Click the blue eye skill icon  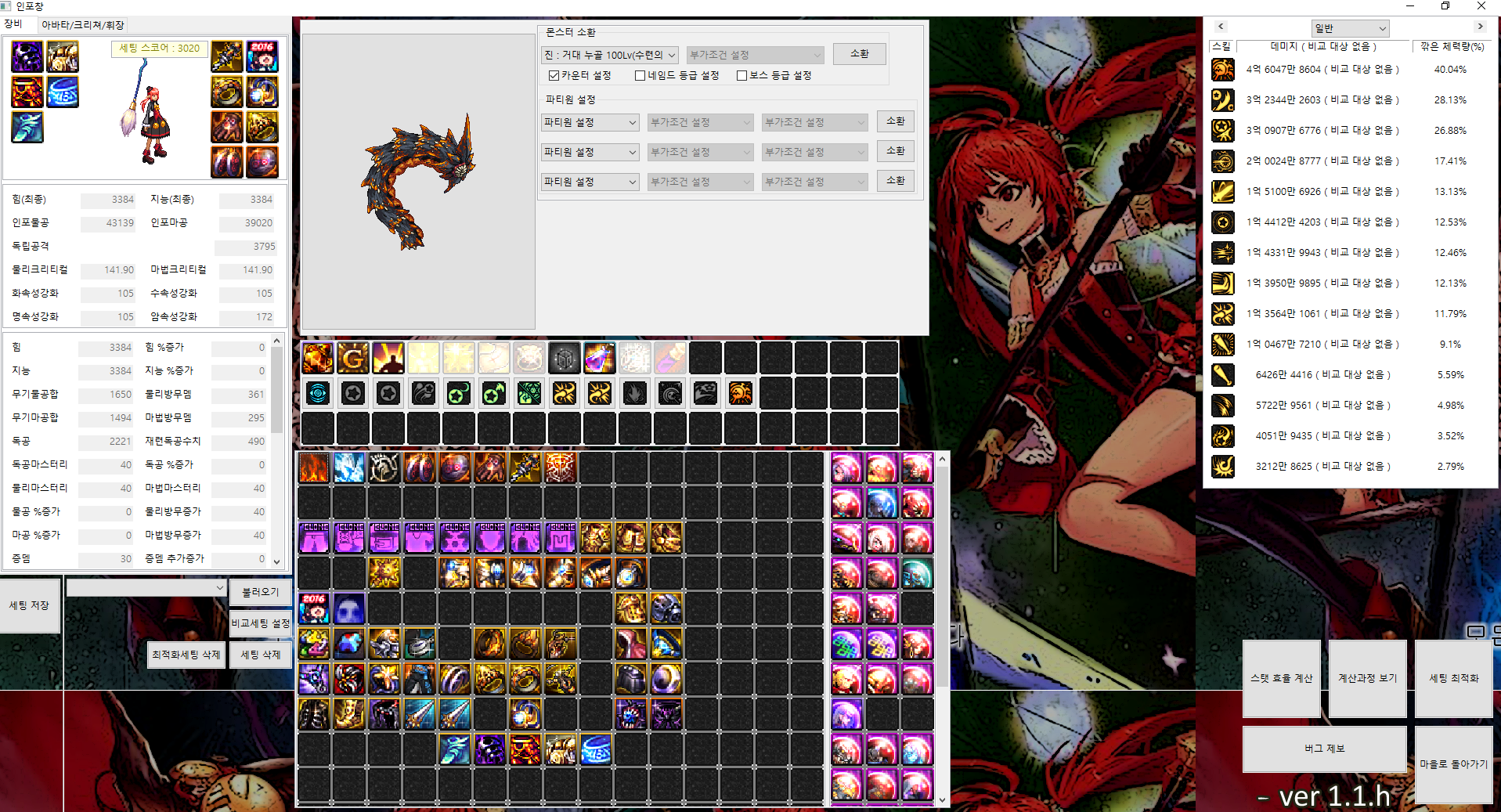pos(318,393)
